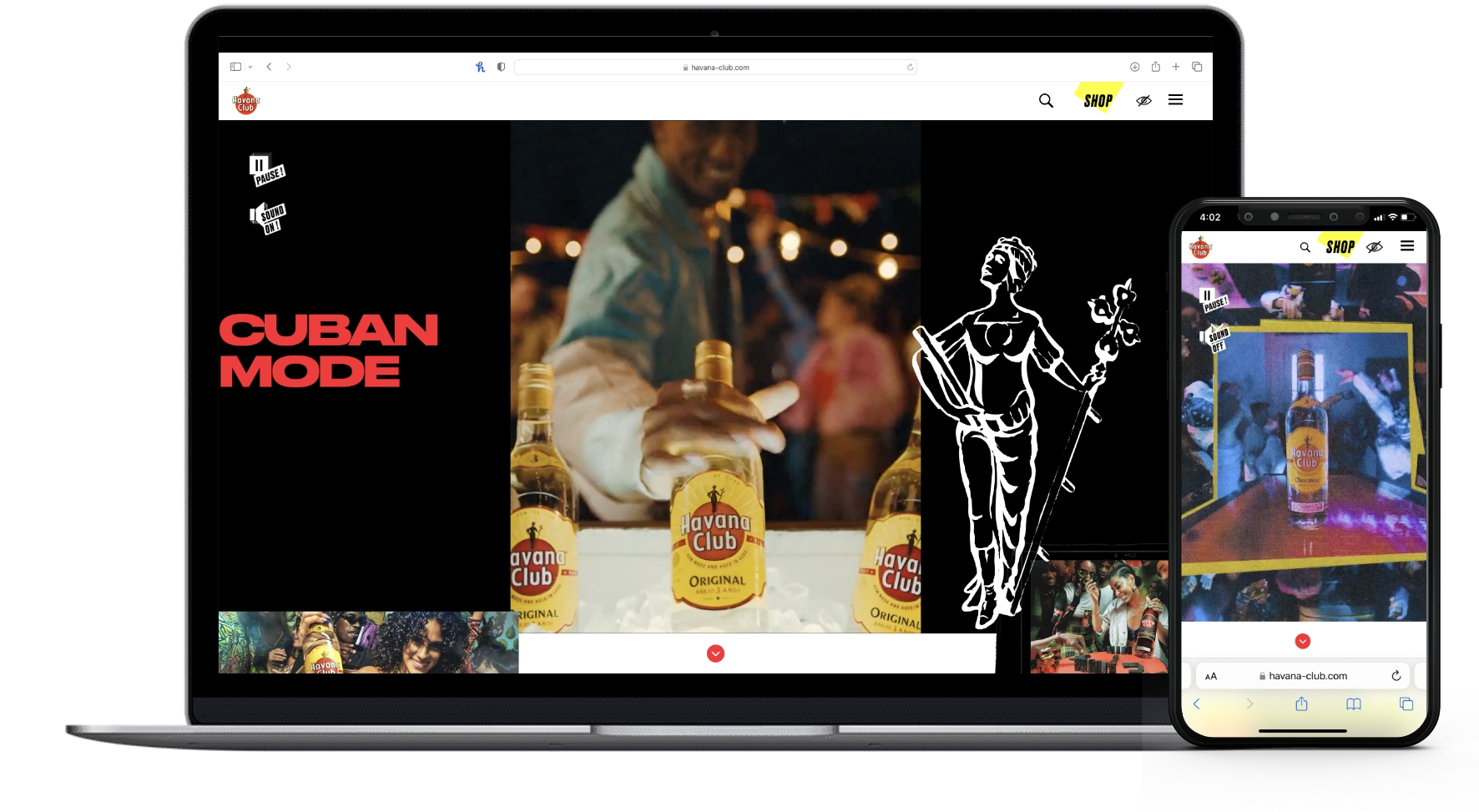Open search on the desktop website header

pyautogui.click(x=1046, y=101)
